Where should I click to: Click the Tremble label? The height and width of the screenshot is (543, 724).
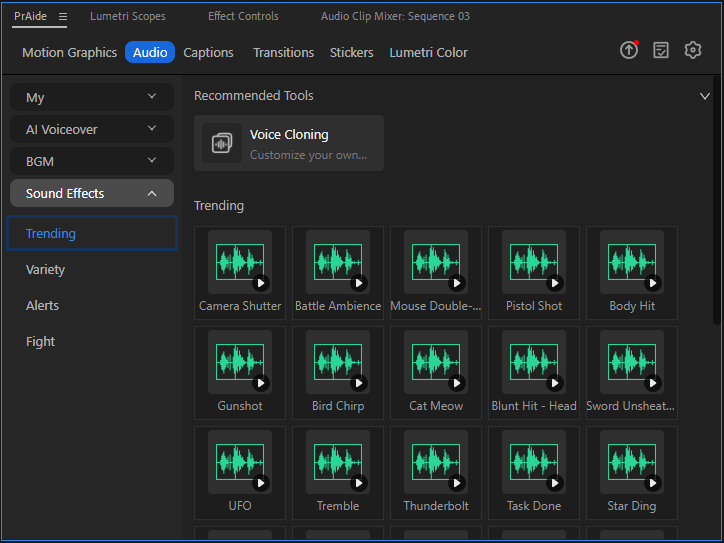(x=338, y=506)
